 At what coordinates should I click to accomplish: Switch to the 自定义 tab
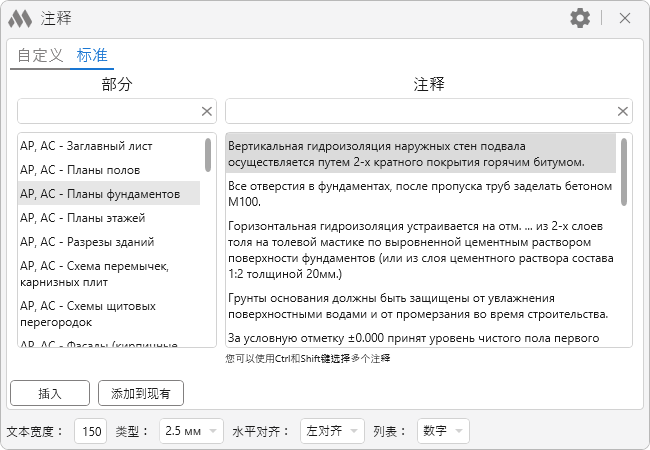pyautogui.click(x=40, y=56)
